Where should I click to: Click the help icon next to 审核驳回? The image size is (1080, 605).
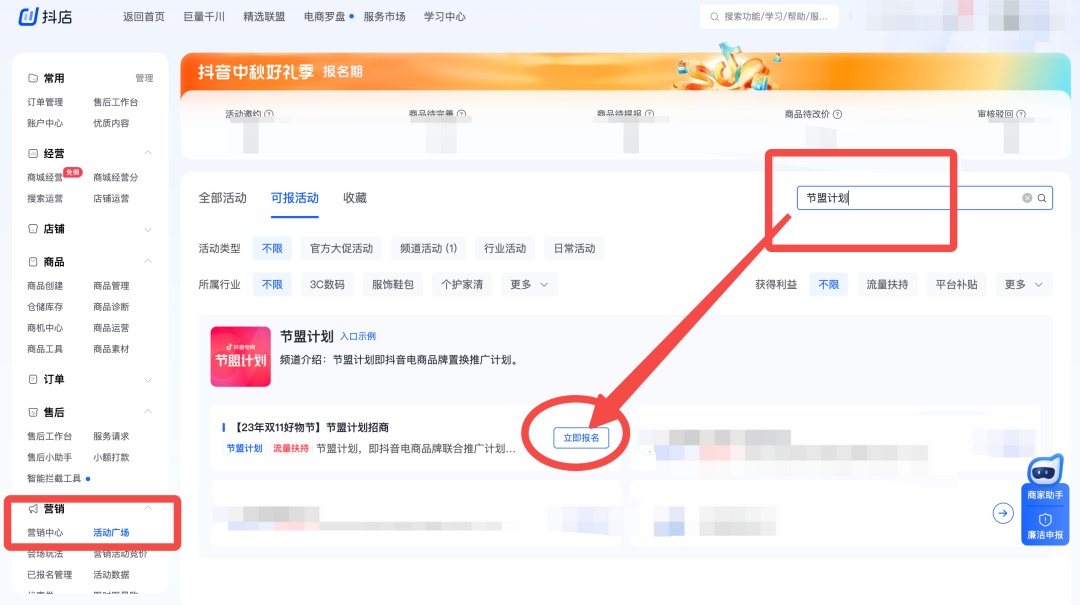click(x=1021, y=114)
